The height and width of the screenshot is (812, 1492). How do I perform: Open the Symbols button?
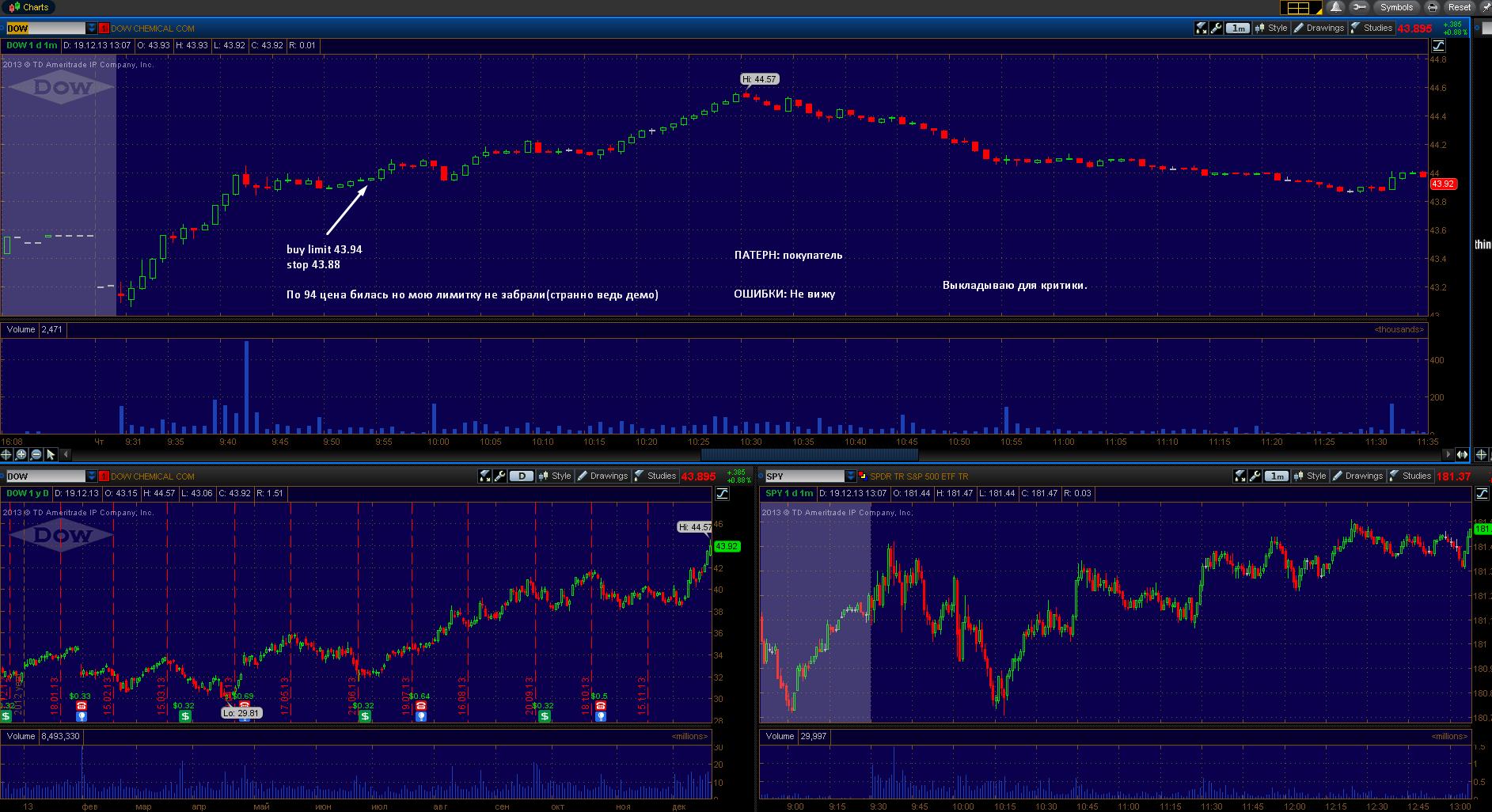point(1396,7)
